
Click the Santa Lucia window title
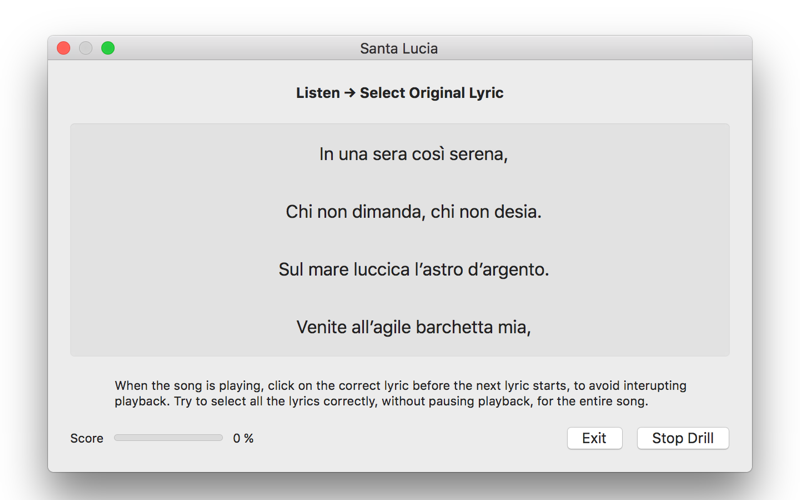[x=399, y=48]
